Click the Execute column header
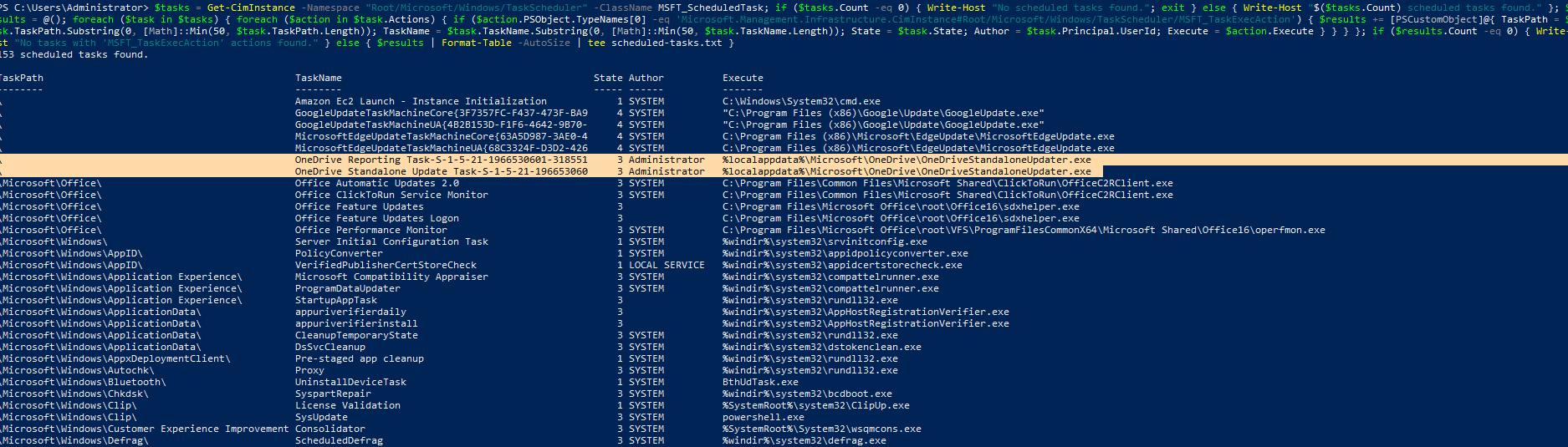This screenshot has height=447, width=1568. pos(743,78)
